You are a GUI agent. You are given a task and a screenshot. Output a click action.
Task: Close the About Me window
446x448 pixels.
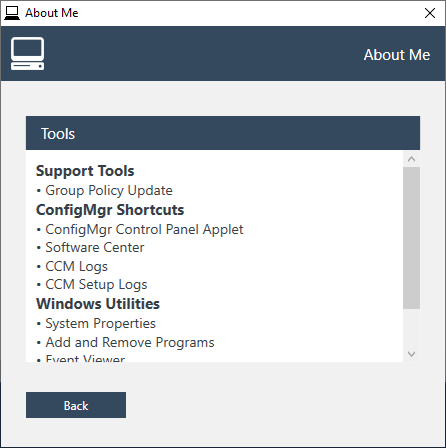click(430, 13)
